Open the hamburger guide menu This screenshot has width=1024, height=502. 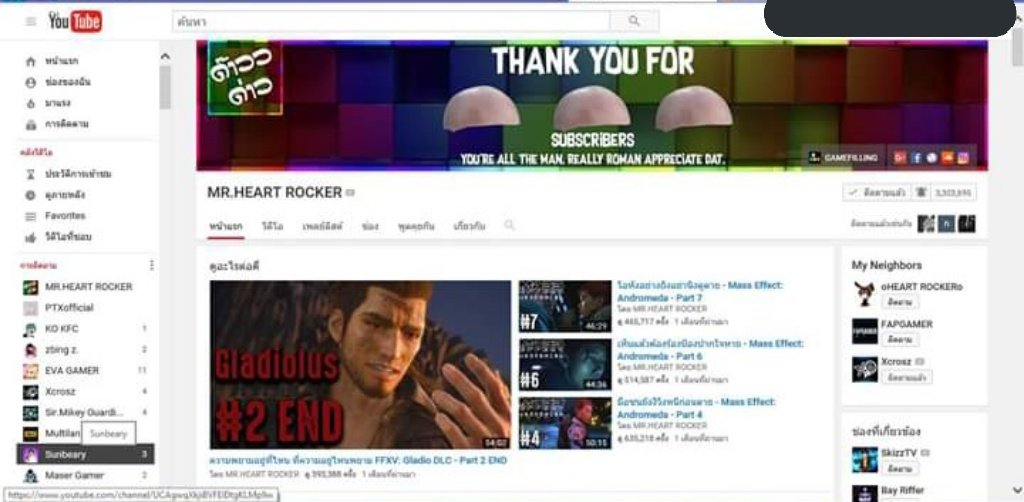(x=31, y=22)
